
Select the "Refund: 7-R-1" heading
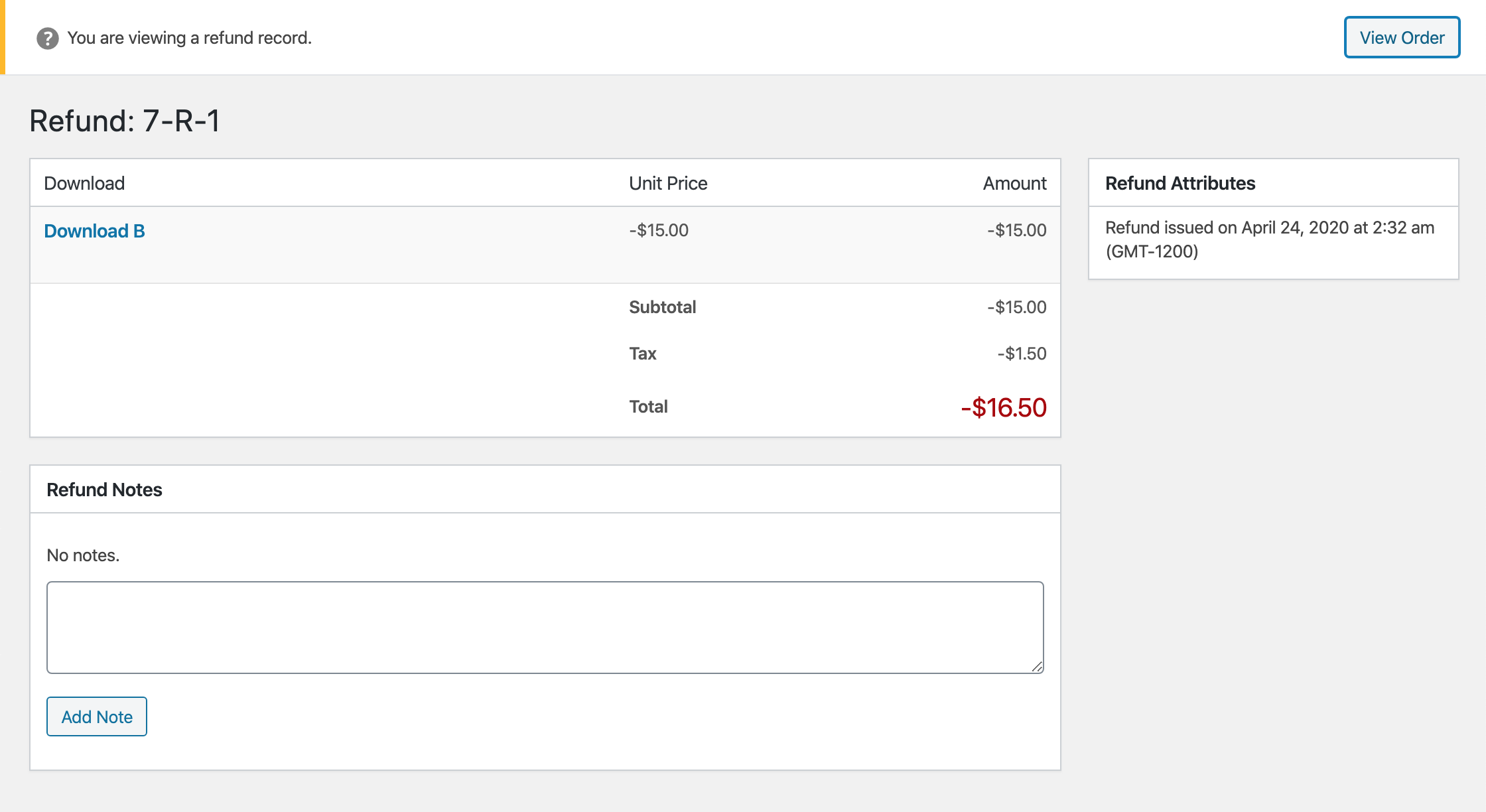tap(125, 121)
